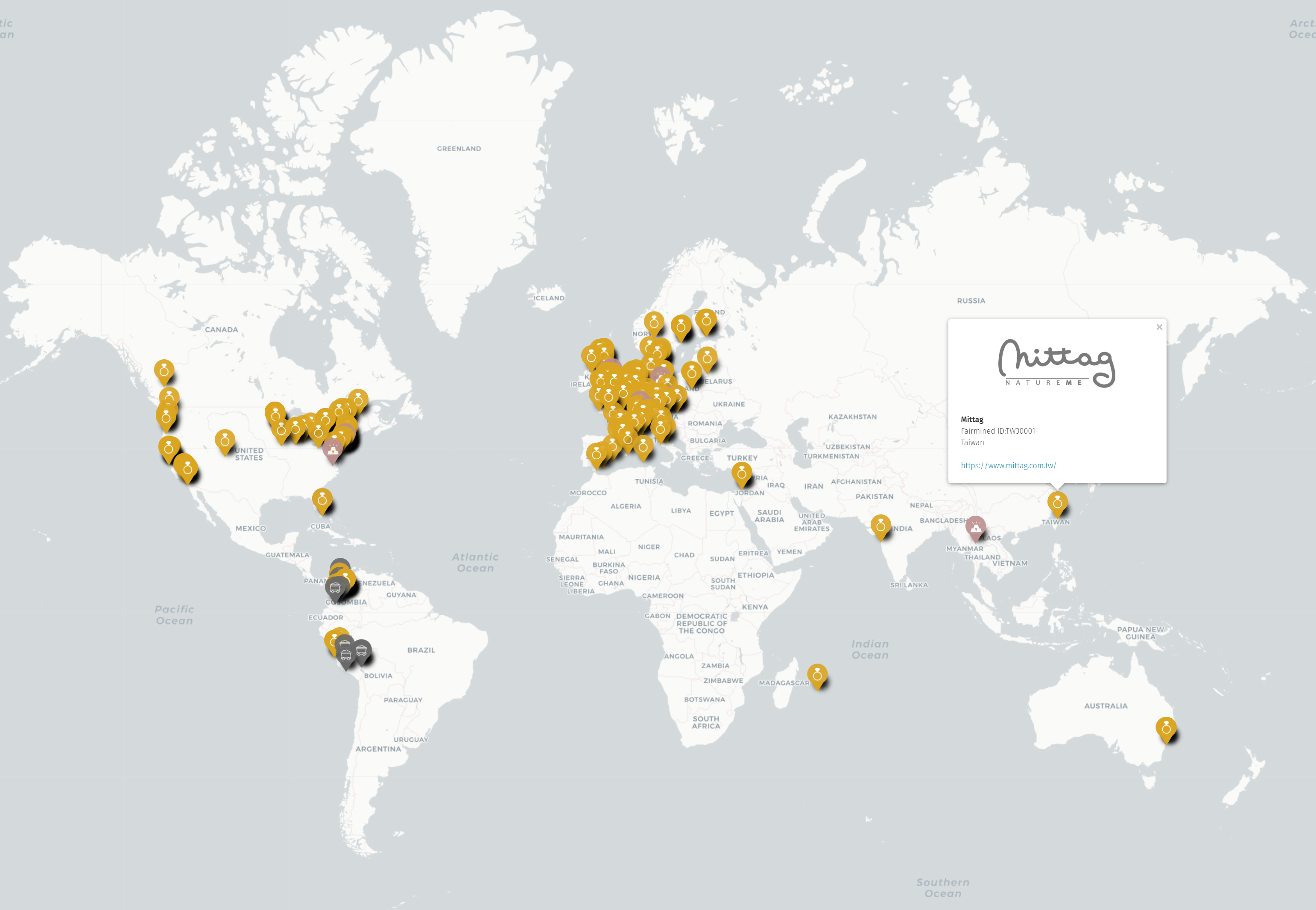1316x910 pixels.
Task: Click the Mittag Nature Me logo
Action: tap(1056, 363)
